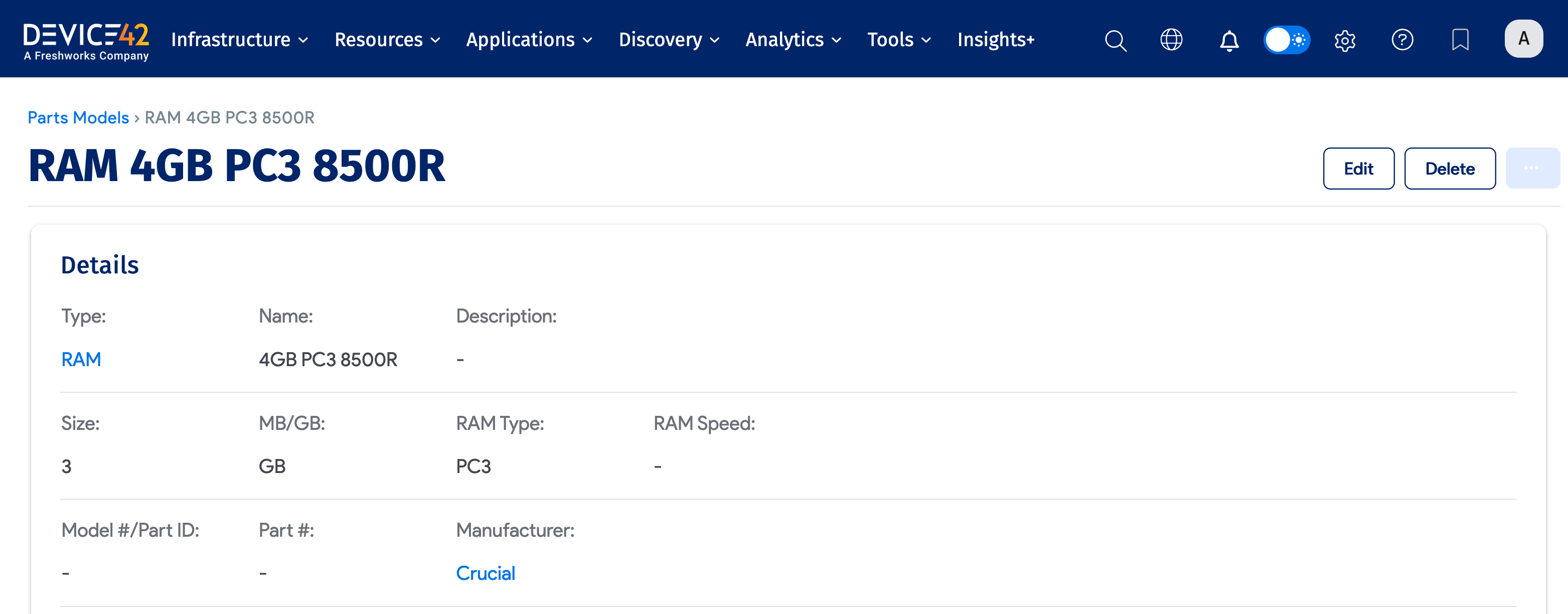Open the Insights+ menu item
This screenshot has height=614, width=1568.
(x=995, y=40)
